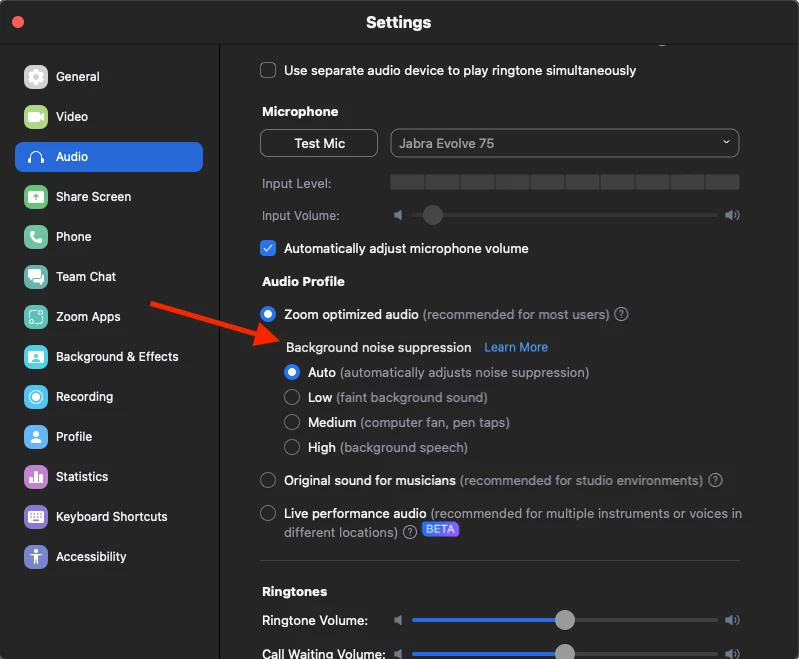Click the Call Waiting Volume slider handle
The width and height of the screenshot is (799, 659).
click(565, 652)
